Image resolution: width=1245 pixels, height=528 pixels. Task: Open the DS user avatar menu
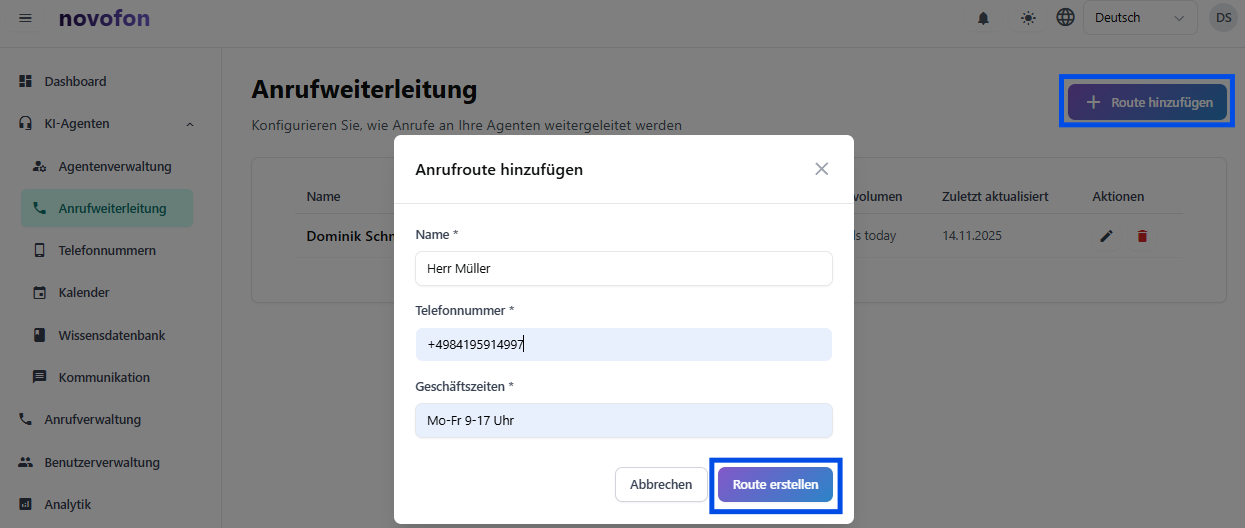1223,18
